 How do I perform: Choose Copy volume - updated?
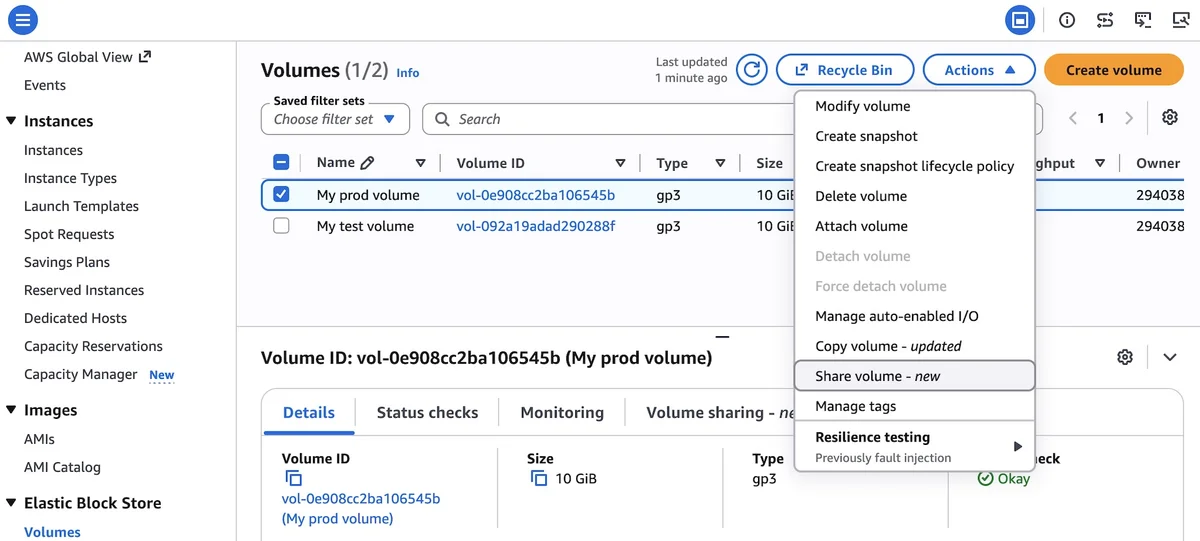click(914, 346)
